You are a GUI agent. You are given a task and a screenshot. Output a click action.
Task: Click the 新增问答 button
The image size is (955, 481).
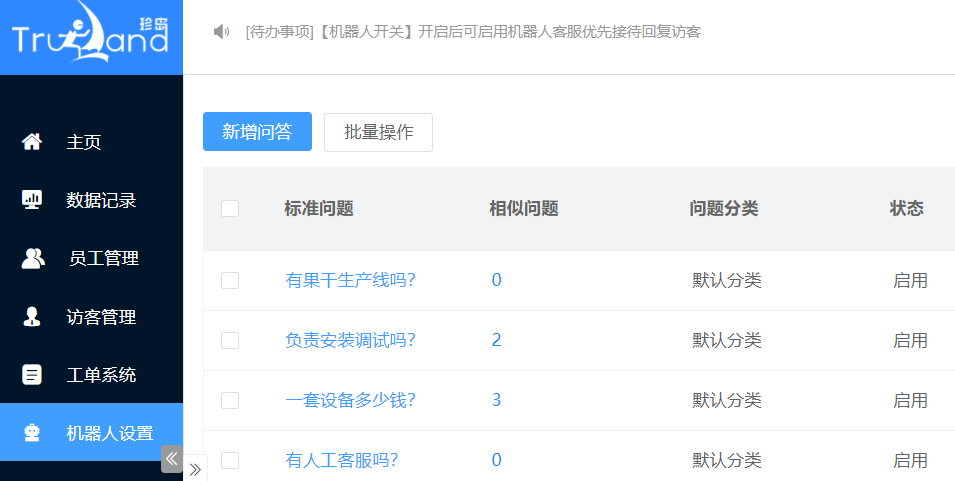(257, 132)
